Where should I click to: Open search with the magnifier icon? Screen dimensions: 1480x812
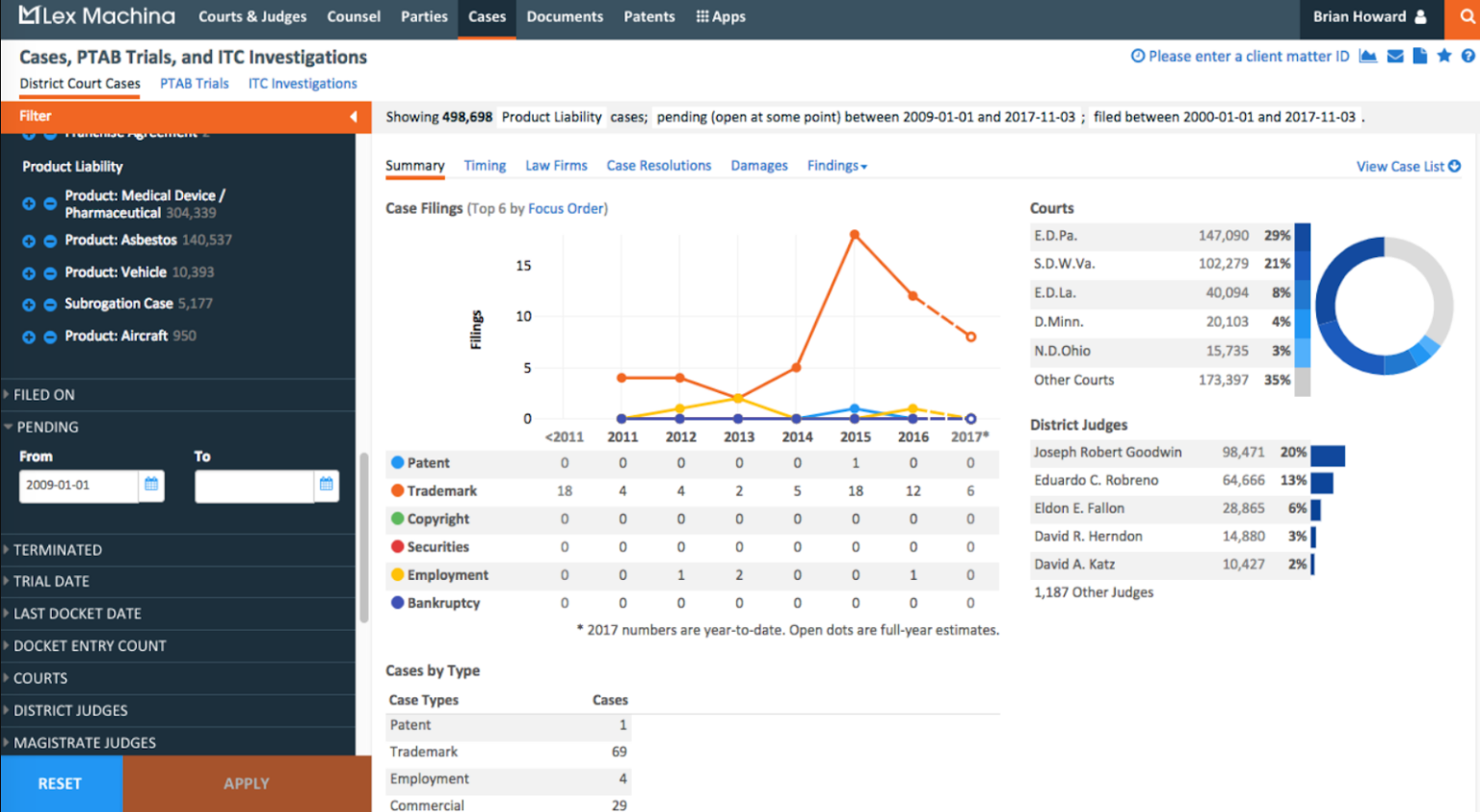pyautogui.click(x=1466, y=17)
